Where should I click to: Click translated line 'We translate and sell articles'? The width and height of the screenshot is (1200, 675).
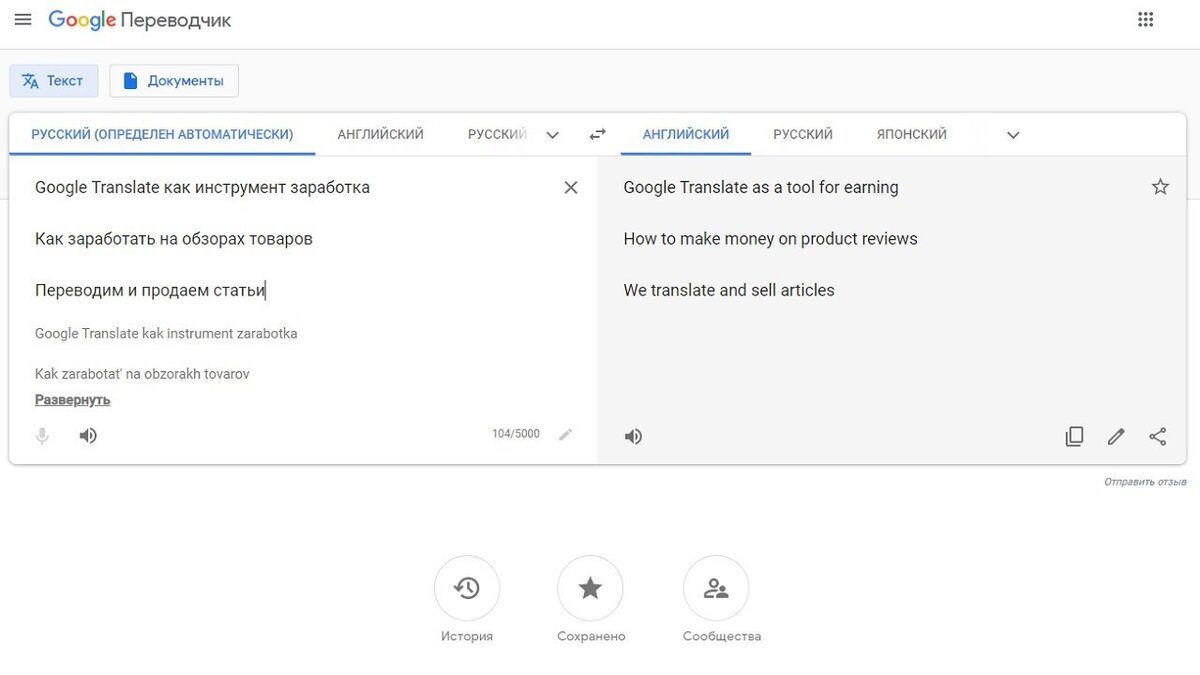coord(729,290)
